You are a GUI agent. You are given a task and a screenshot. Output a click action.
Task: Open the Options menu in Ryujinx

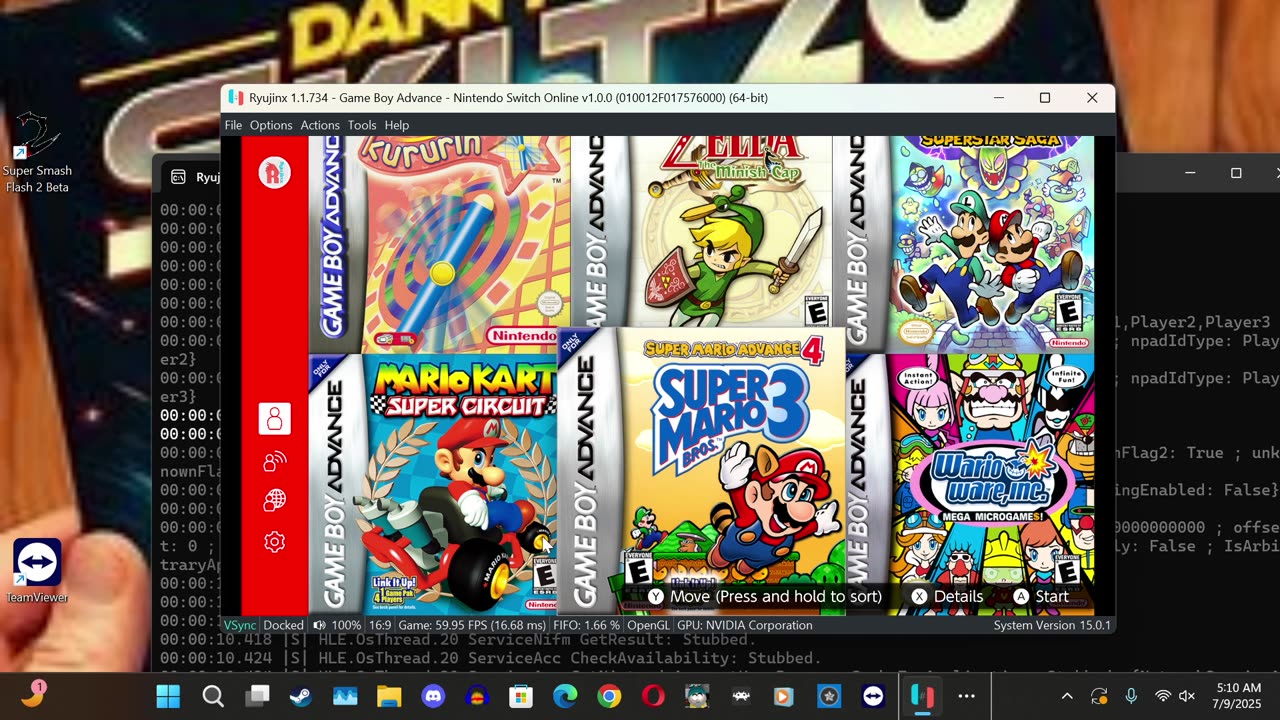click(271, 125)
